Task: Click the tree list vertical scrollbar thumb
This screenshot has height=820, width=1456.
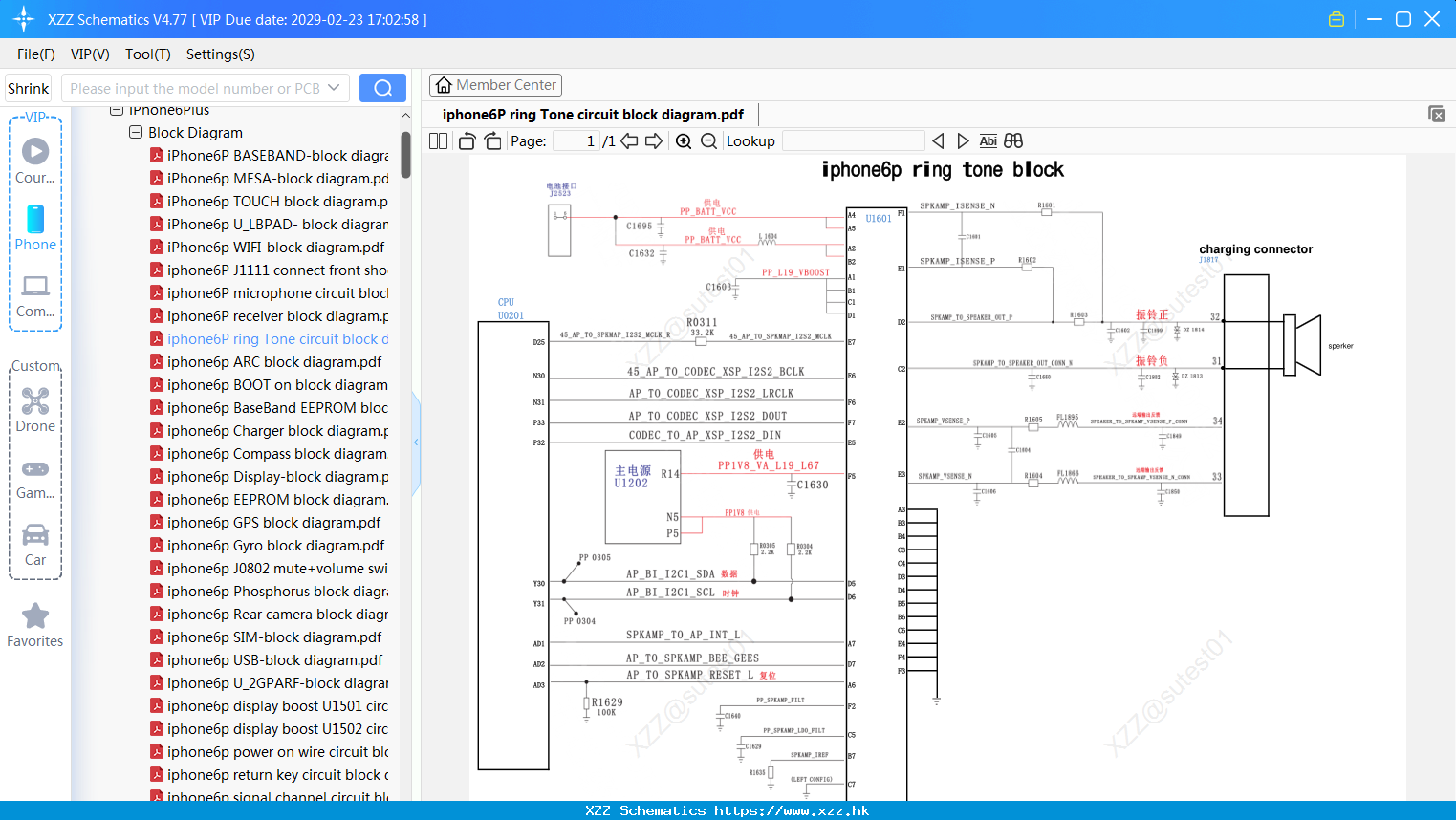Action: coord(406,155)
